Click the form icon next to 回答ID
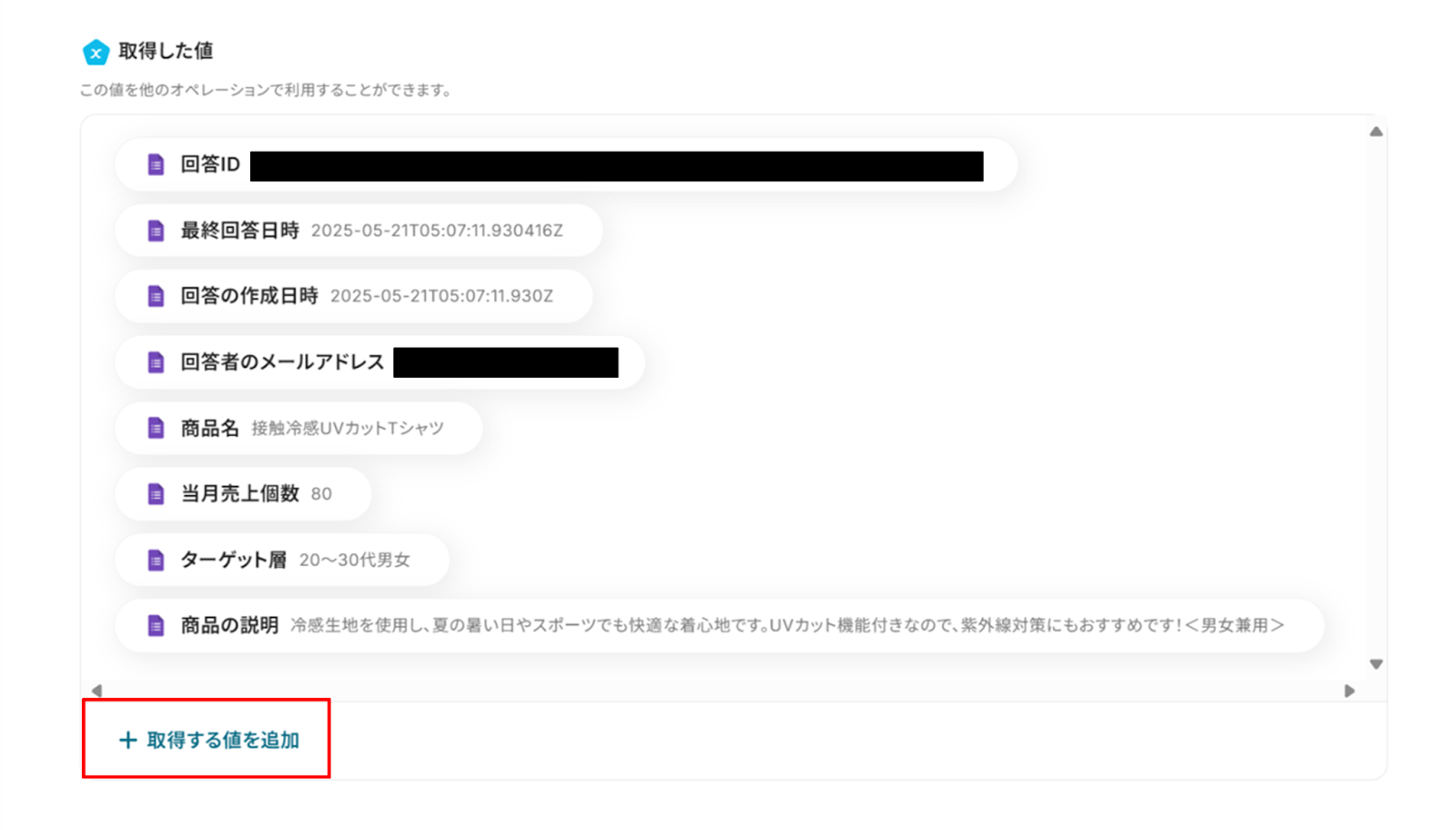1456x830 pixels. pyautogui.click(x=156, y=165)
